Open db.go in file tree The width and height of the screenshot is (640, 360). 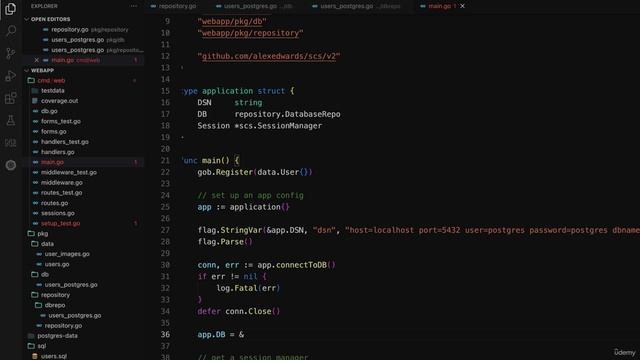(49, 111)
